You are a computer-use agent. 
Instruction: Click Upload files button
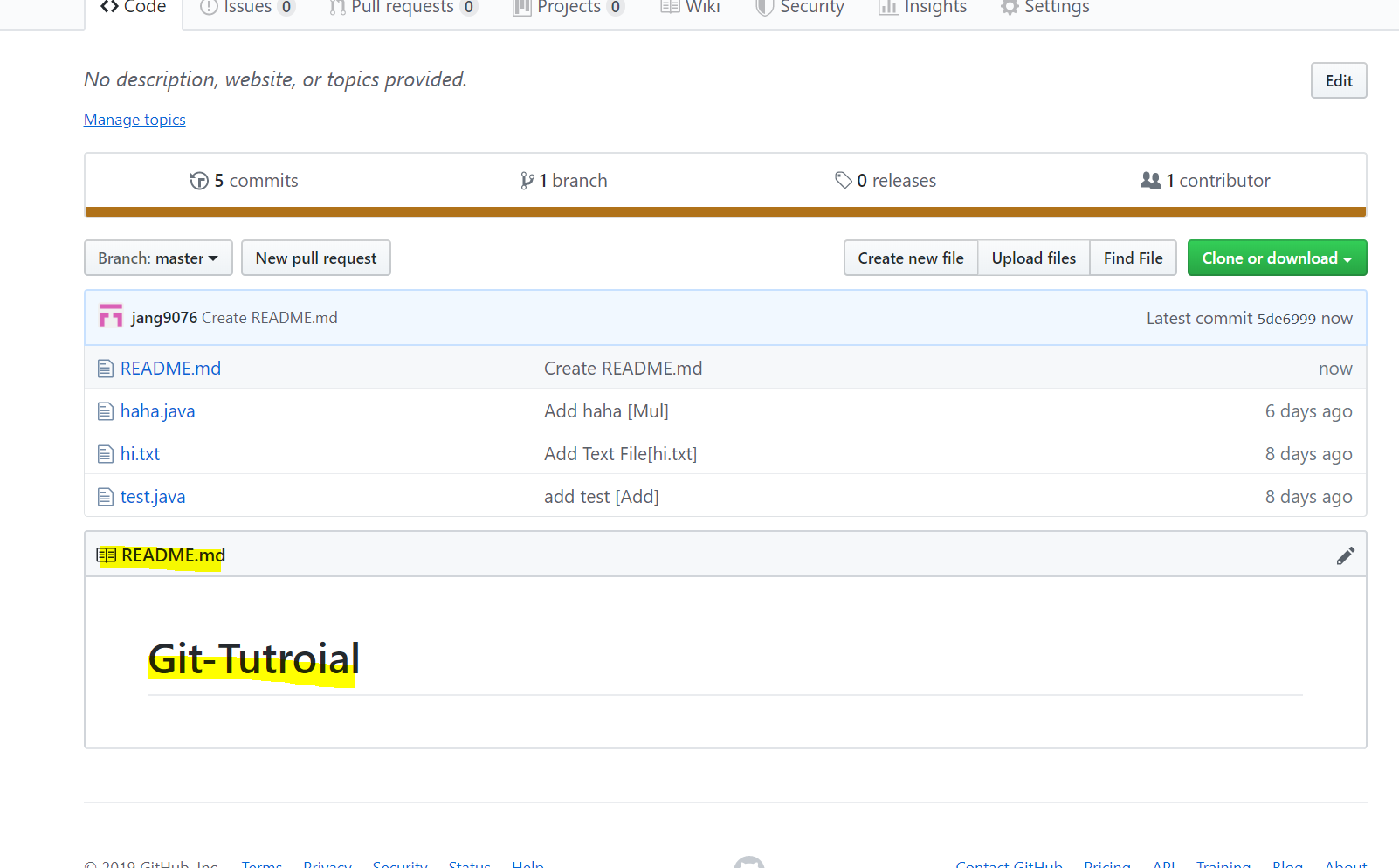point(1034,258)
